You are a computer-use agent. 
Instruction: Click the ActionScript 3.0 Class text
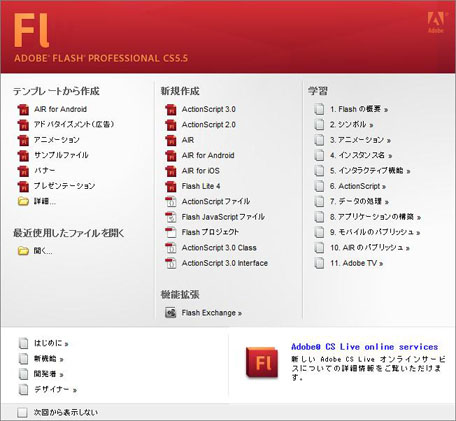coord(219,248)
